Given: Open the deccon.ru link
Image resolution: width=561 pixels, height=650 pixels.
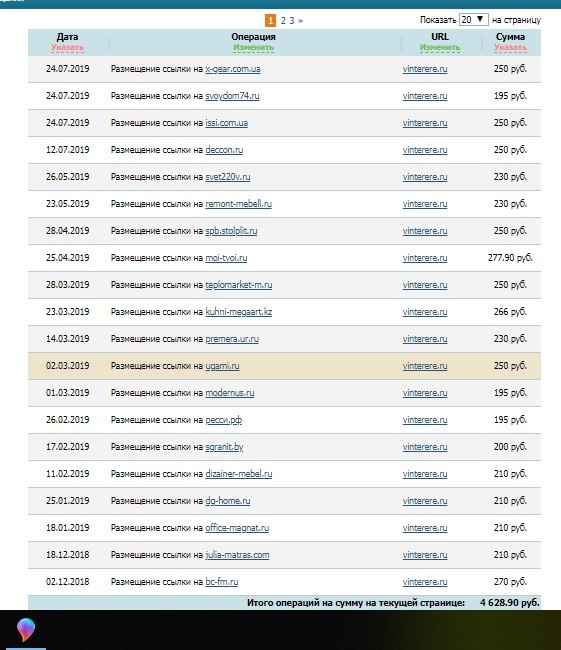Looking at the screenshot, I should click(224, 150).
